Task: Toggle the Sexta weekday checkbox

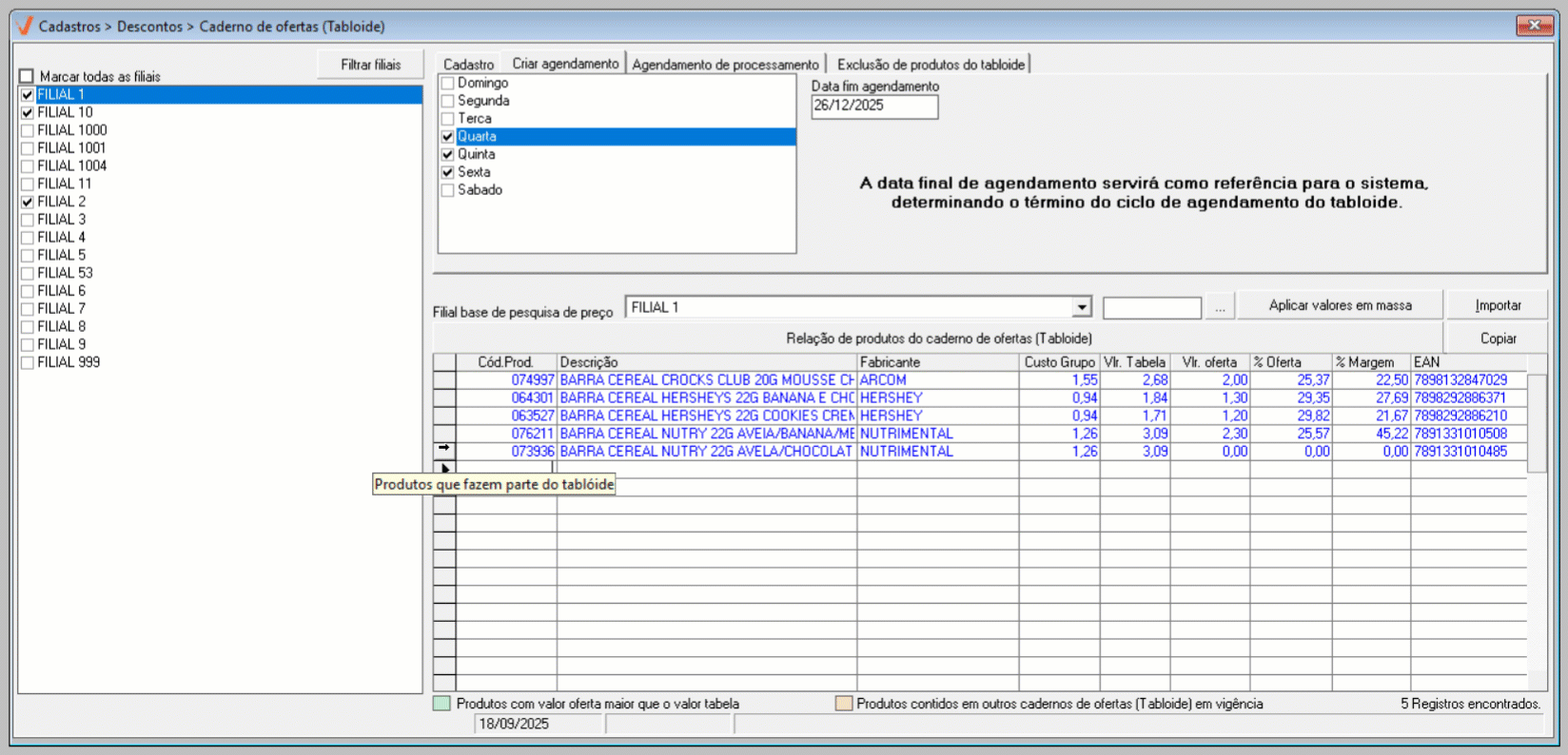Action: pyautogui.click(x=447, y=173)
